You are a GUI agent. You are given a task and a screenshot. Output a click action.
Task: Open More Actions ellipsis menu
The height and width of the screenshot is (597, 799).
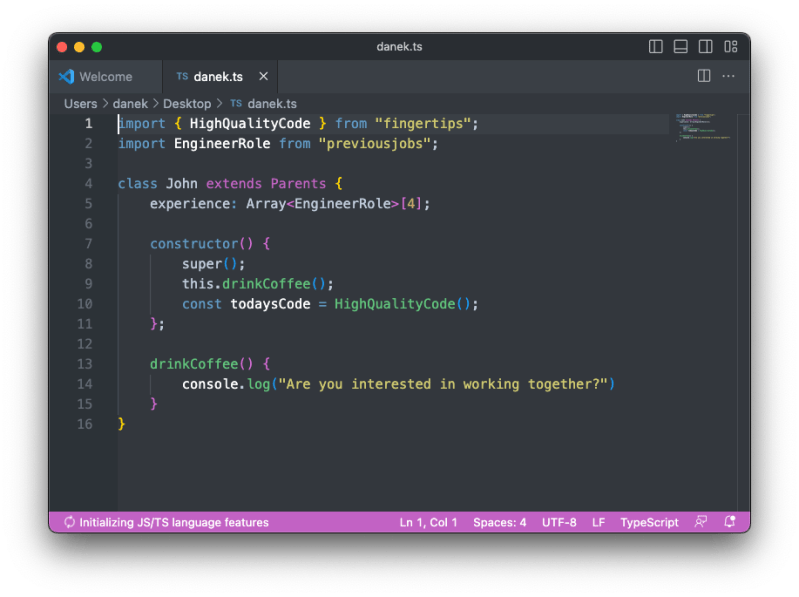coord(728,76)
